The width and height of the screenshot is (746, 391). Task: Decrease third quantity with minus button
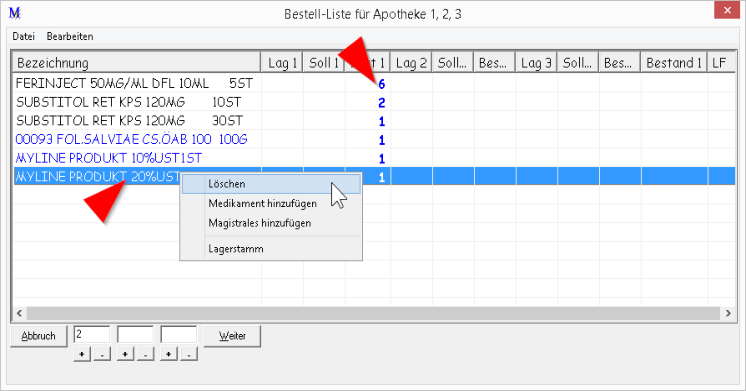(189, 354)
